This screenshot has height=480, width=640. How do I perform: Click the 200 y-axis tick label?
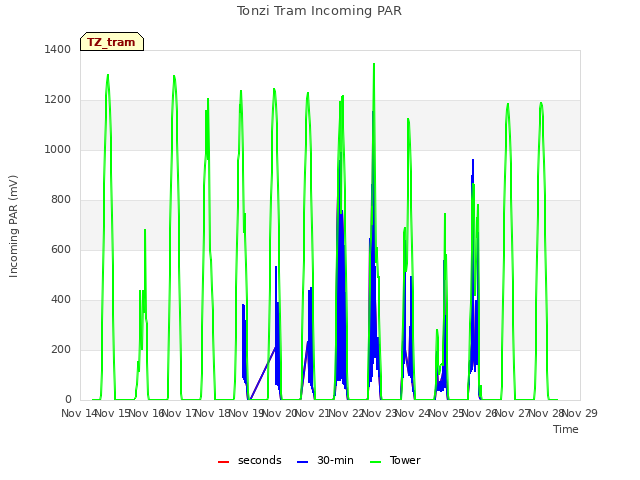click(61, 350)
